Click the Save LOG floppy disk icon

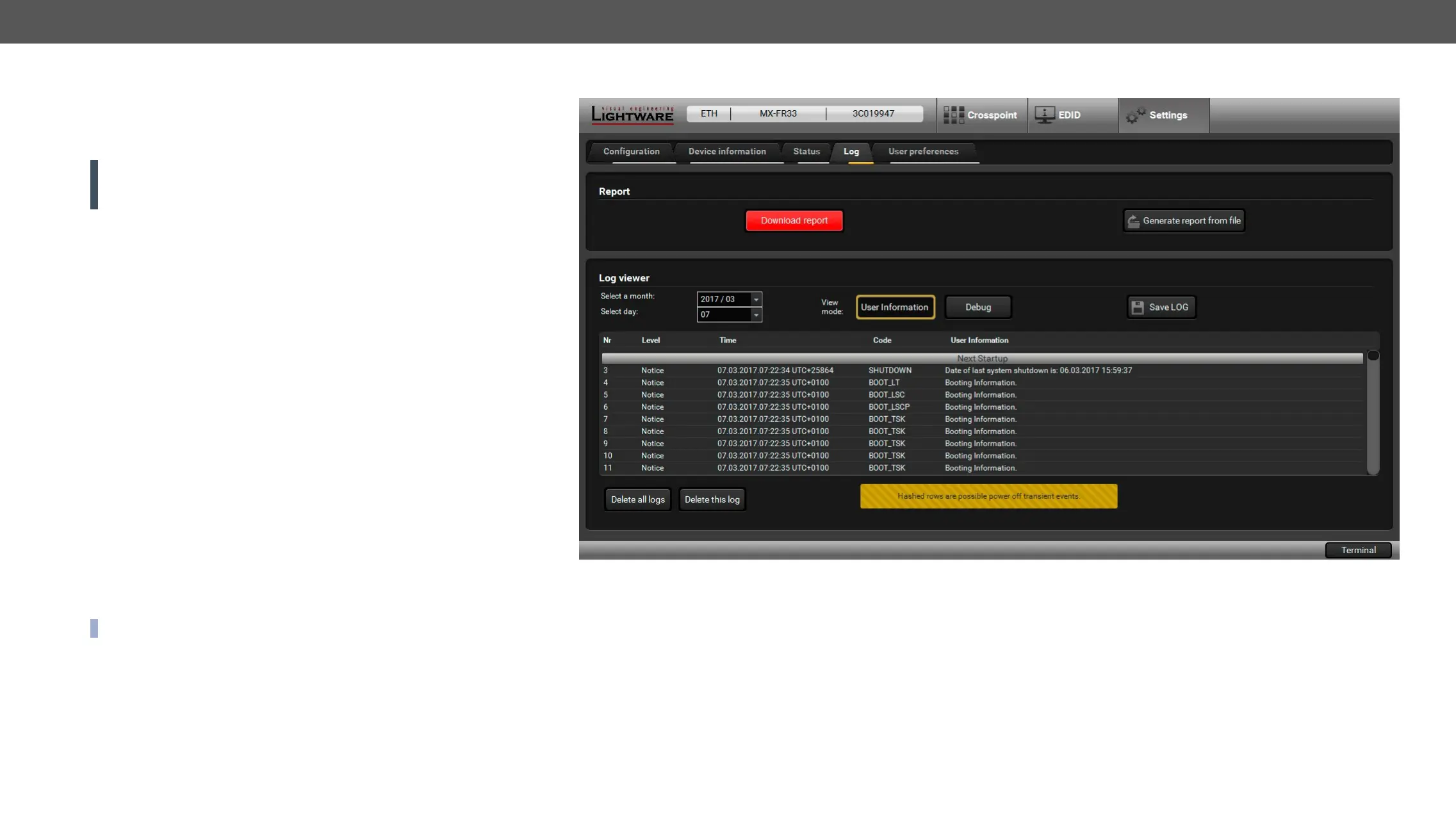tap(1138, 307)
